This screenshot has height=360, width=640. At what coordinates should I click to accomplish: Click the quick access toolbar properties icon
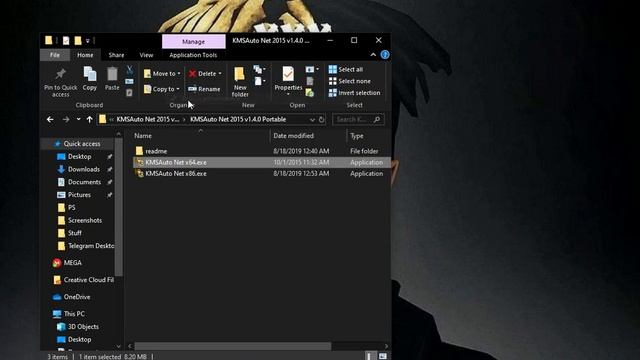click(x=66, y=40)
